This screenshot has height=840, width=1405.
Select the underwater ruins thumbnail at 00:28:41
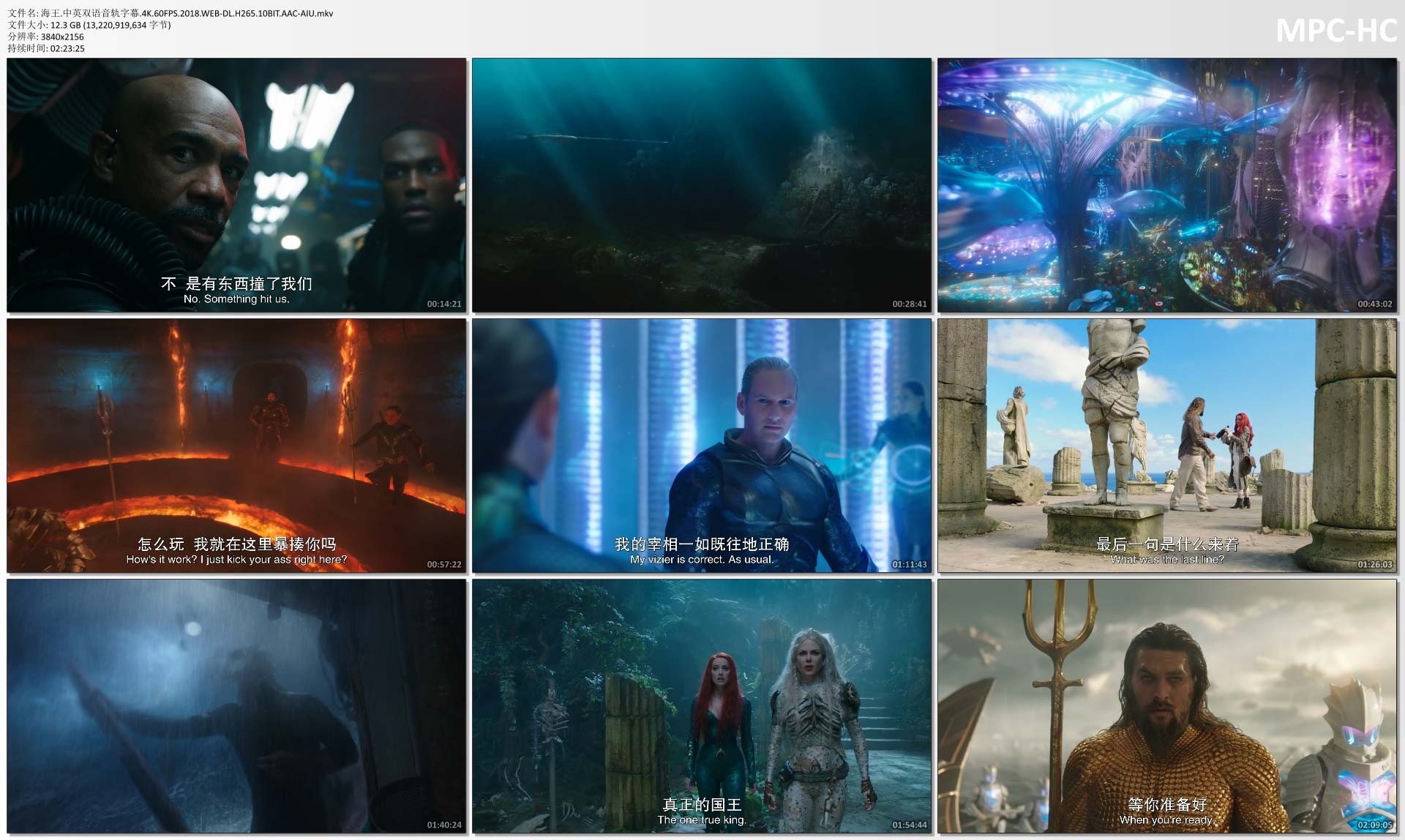(701, 184)
